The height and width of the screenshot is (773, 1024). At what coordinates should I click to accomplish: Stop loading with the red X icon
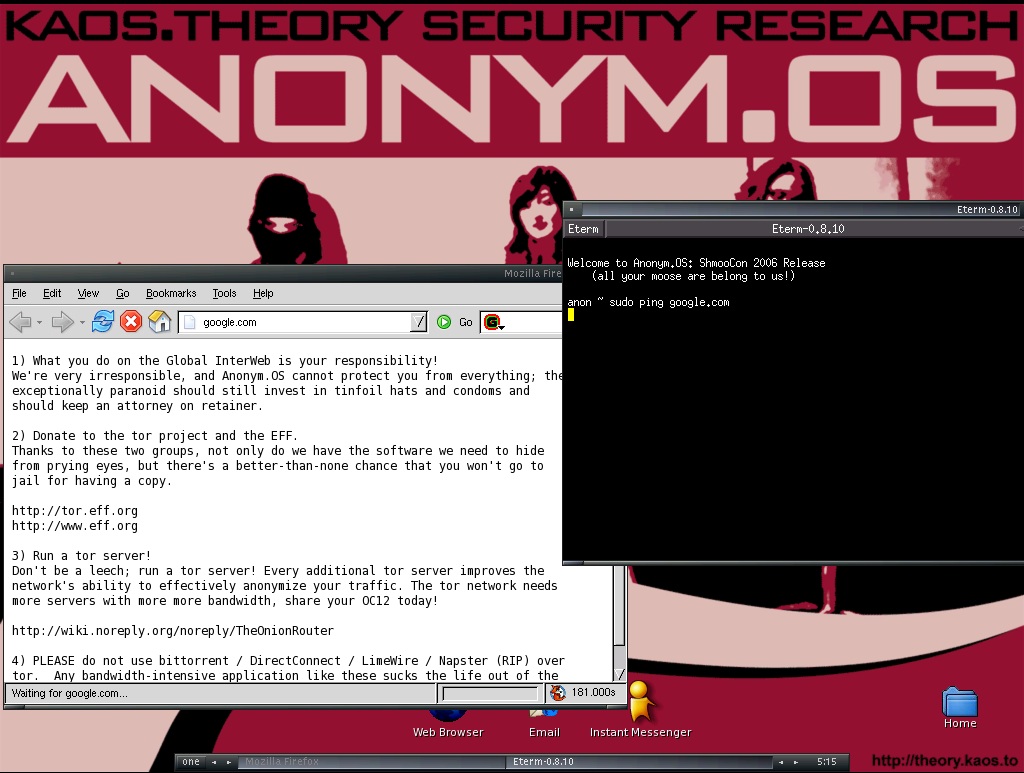click(131, 322)
